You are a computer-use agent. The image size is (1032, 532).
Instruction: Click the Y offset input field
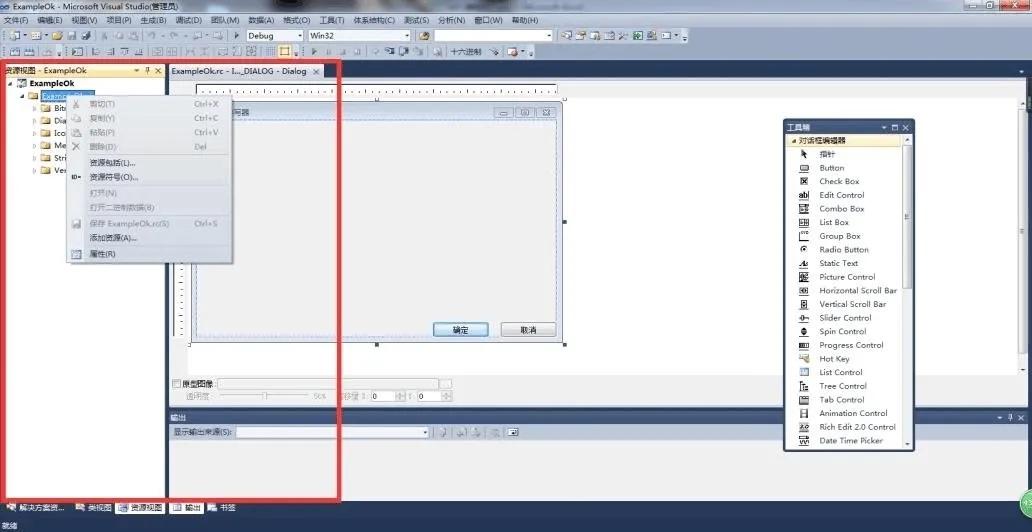[x=429, y=396]
